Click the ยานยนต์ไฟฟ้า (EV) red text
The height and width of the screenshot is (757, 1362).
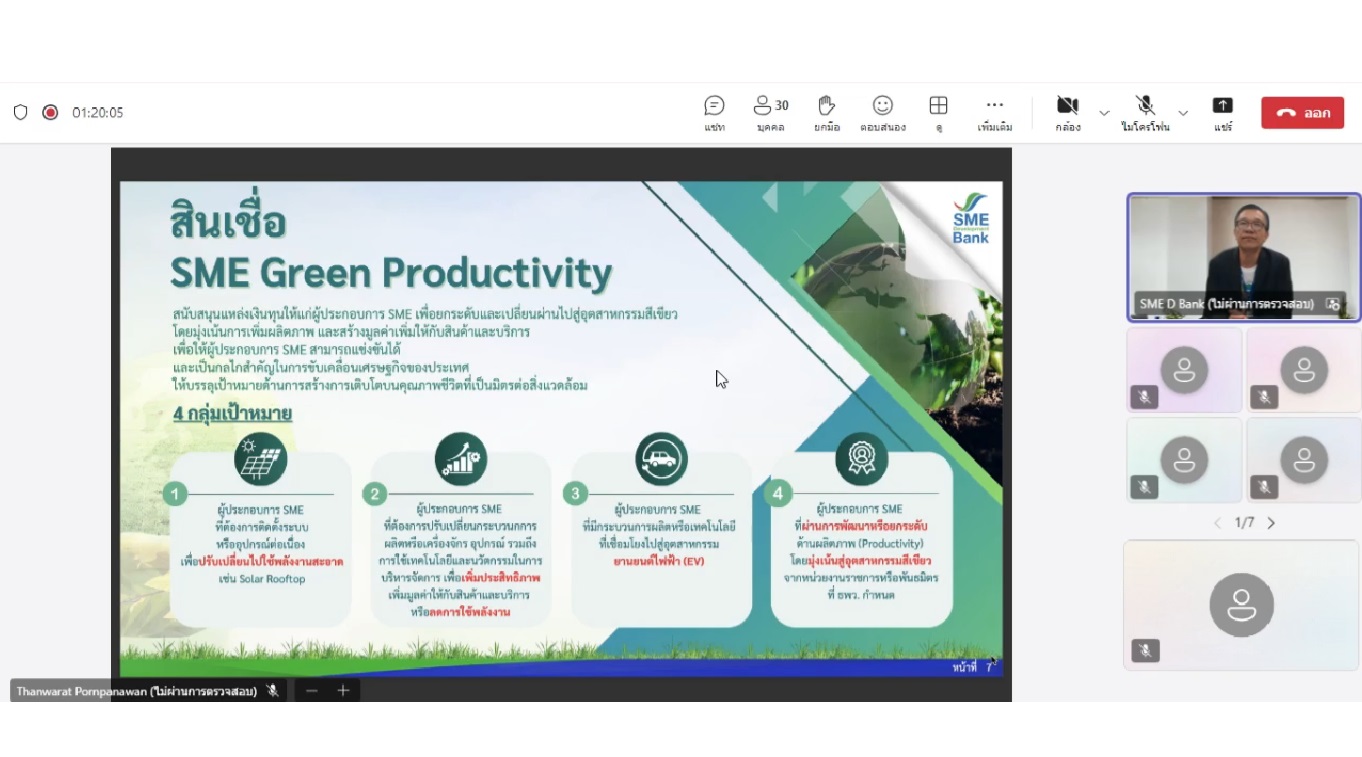click(x=661, y=562)
